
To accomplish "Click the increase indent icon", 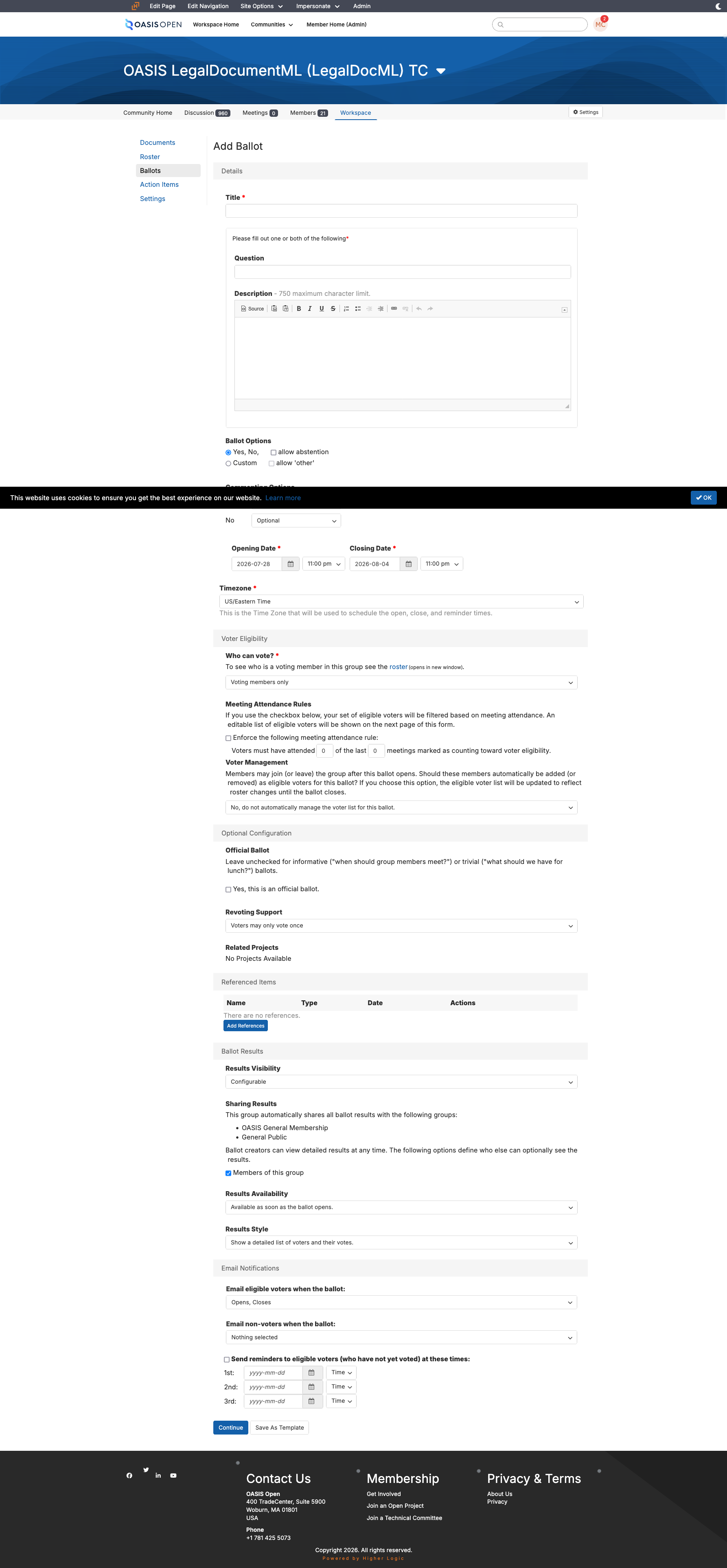I will 381,308.
